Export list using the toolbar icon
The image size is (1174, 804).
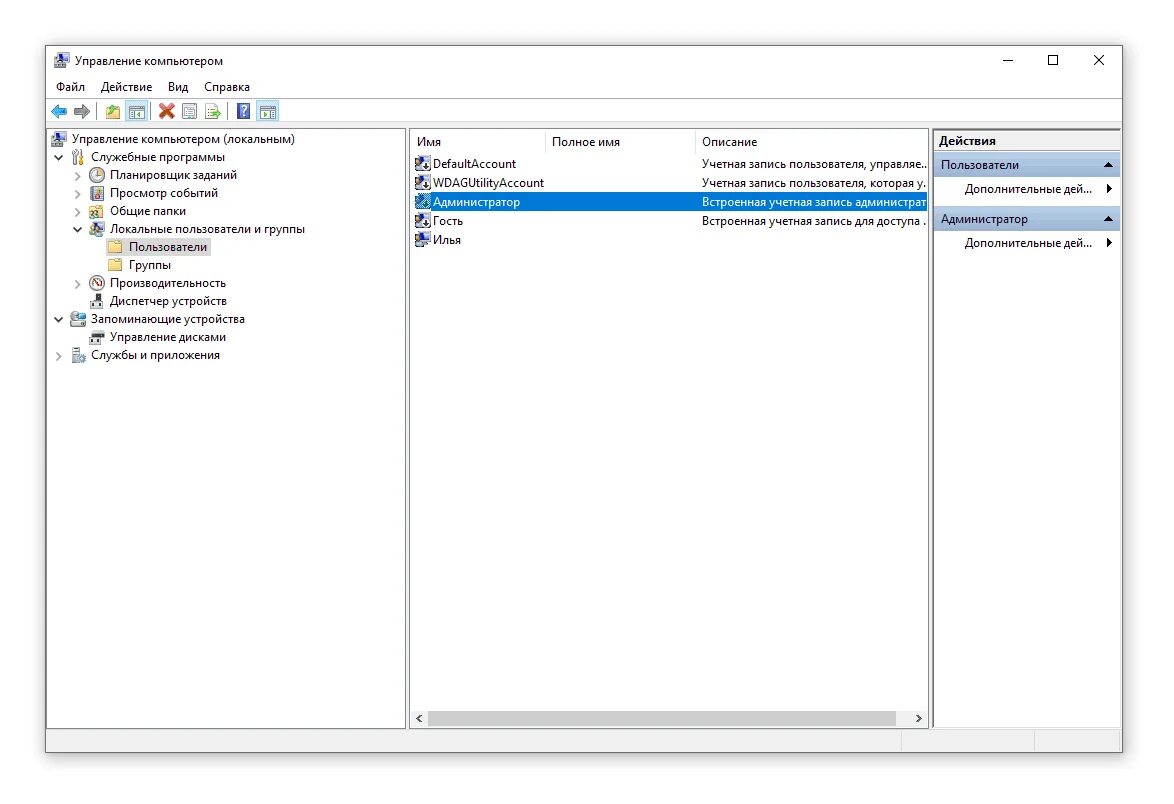(x=213, y=112)
